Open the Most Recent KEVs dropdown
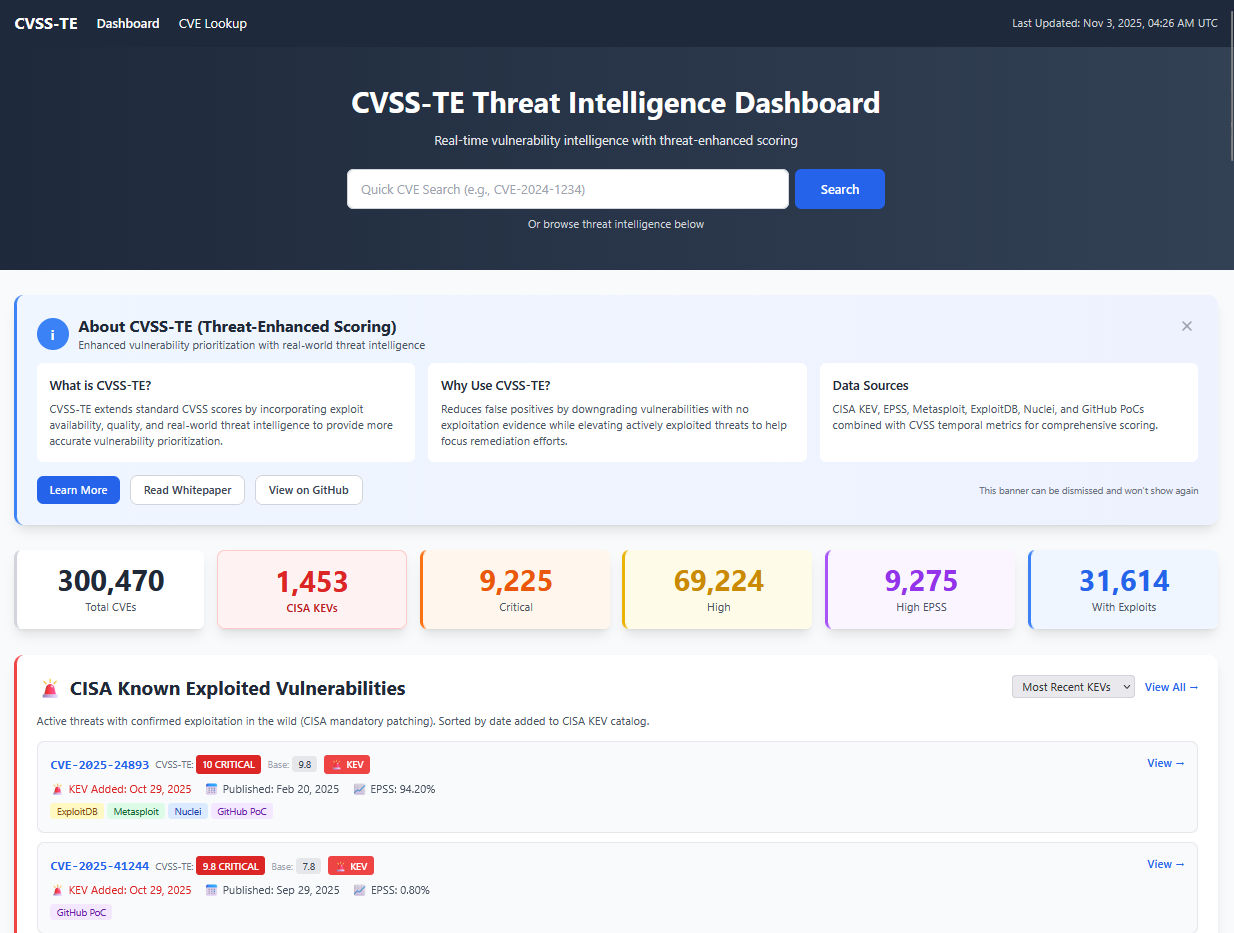This screenshot has width=1234, height=933. coord(1073,686)
